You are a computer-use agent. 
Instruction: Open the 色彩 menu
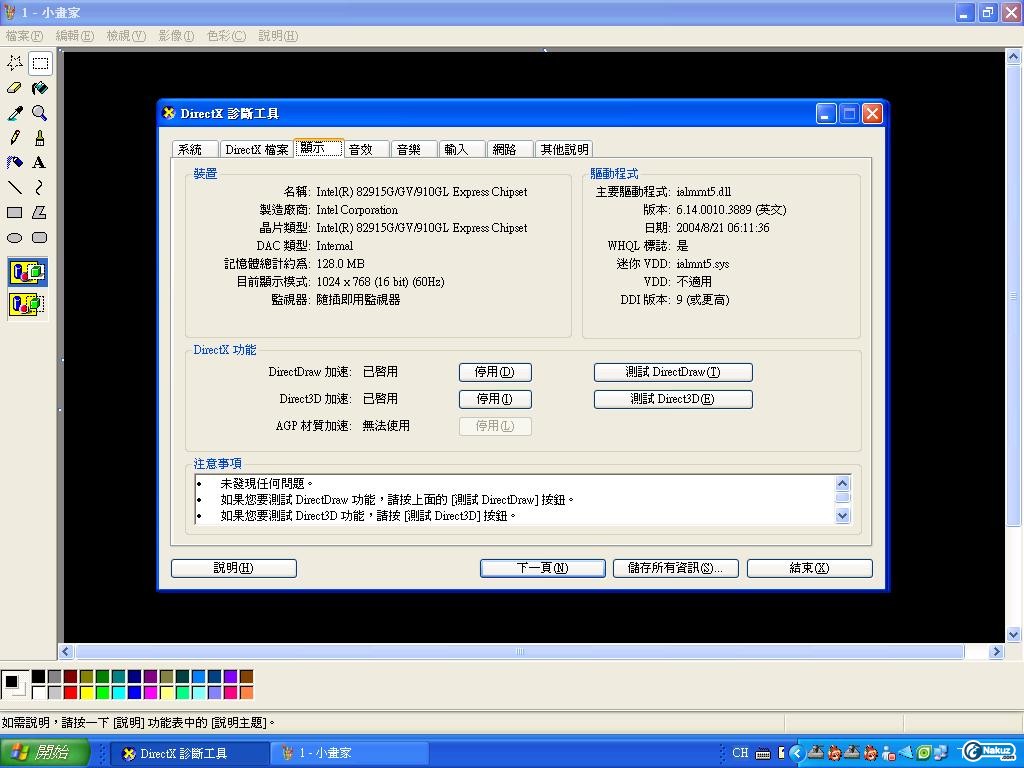click(x=225, y=36)
